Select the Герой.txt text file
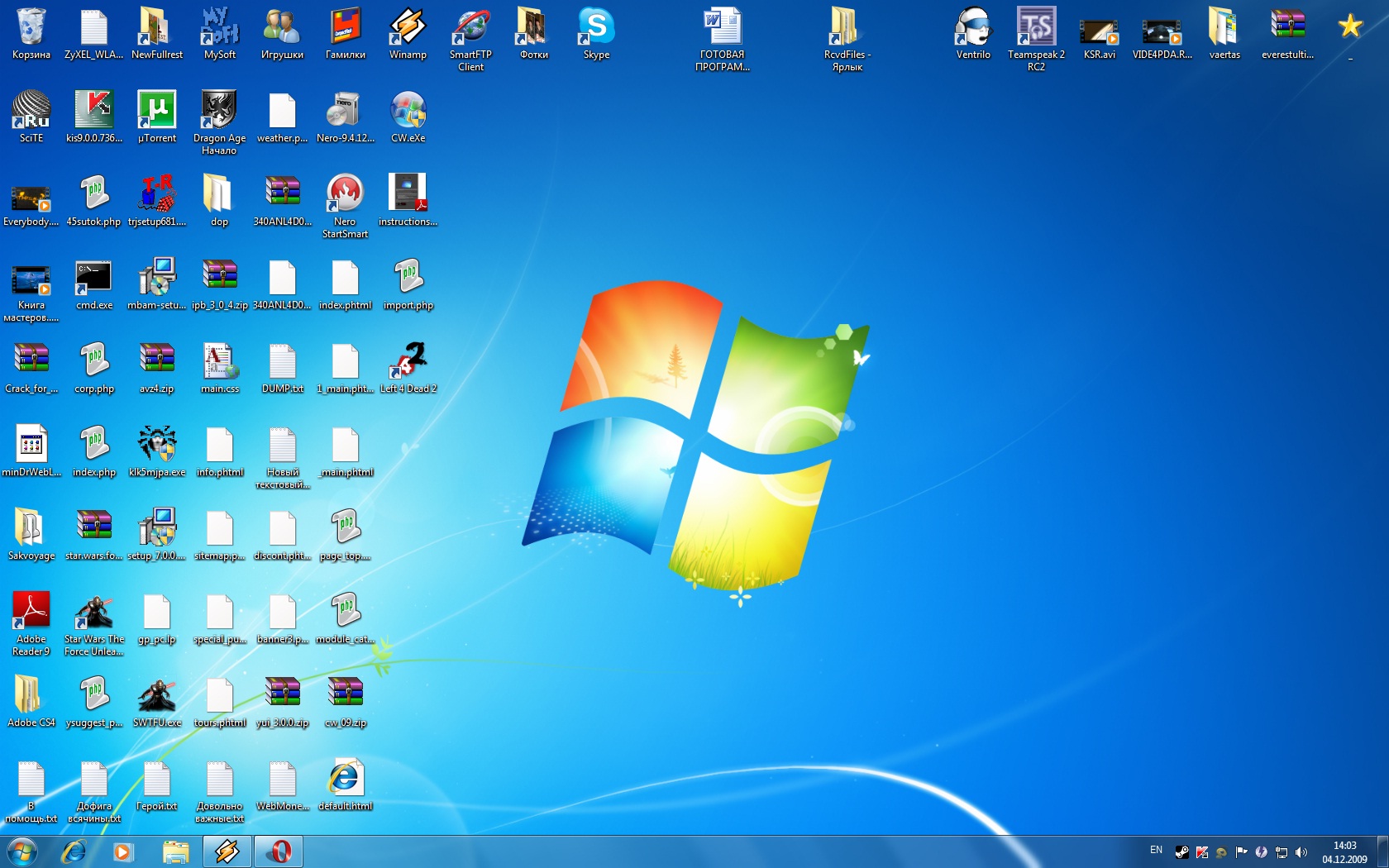This screenshot has height=868, width=1389. [157, 785]
